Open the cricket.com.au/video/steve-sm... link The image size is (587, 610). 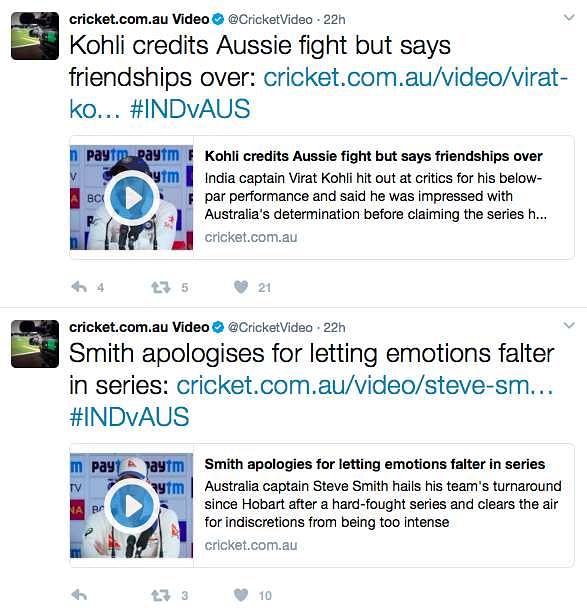[365, 386]
